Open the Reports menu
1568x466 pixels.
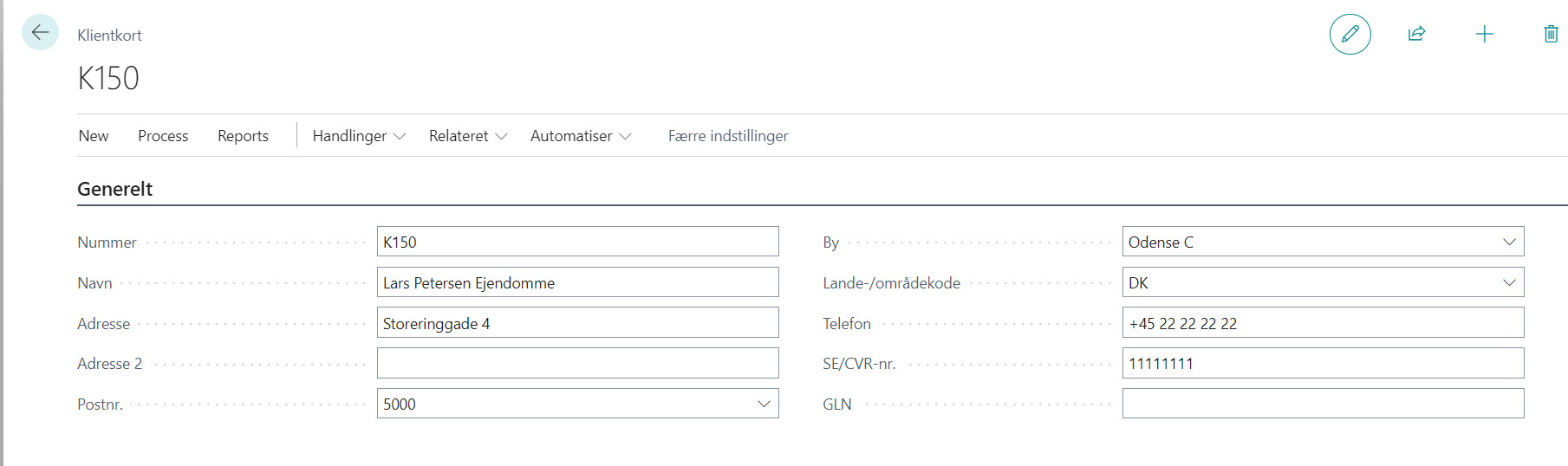(243, 136)
